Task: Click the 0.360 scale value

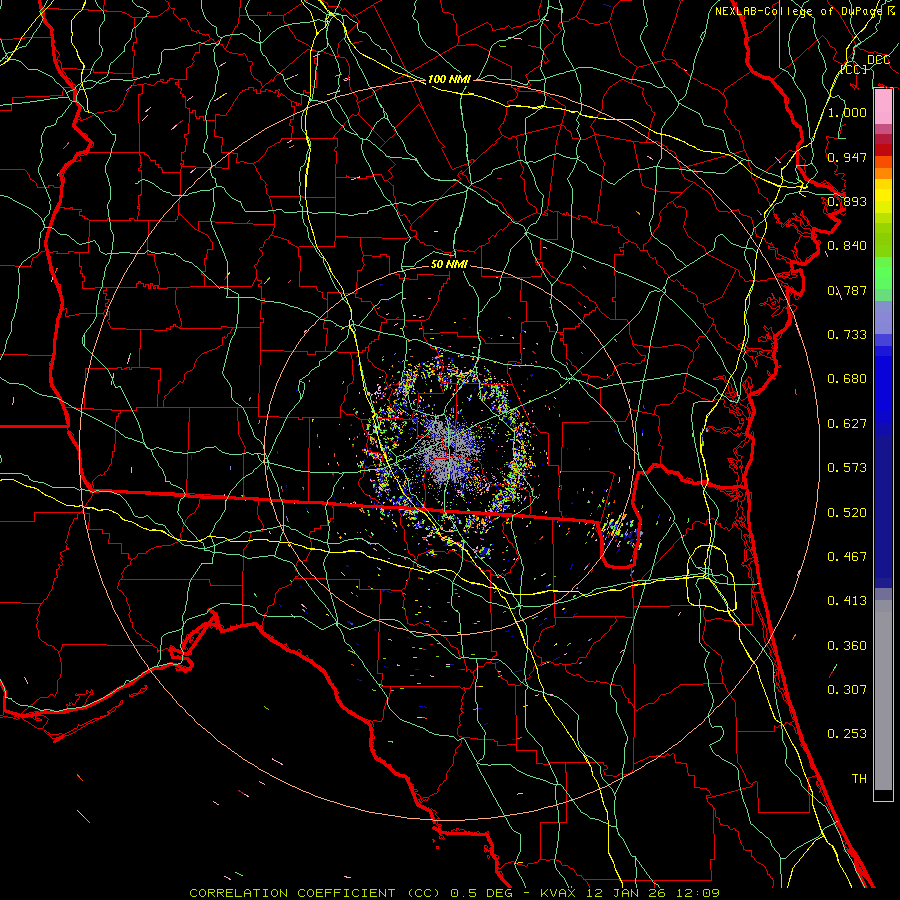Action: tap(847, 646)
